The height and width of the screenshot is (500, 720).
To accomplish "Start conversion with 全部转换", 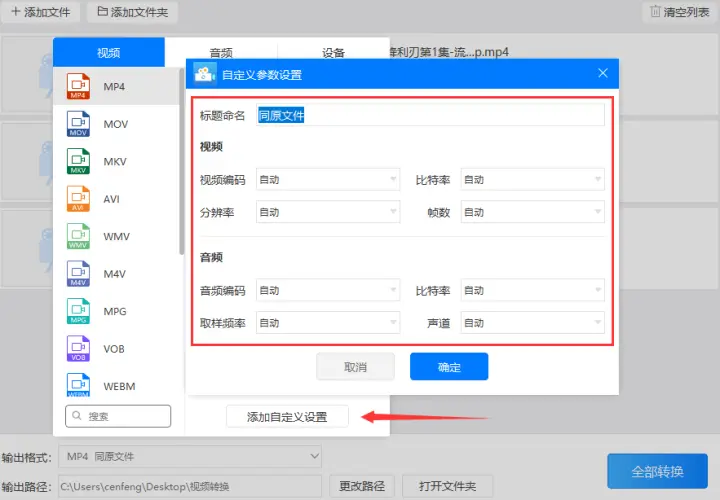I will (x=657, y=471).
